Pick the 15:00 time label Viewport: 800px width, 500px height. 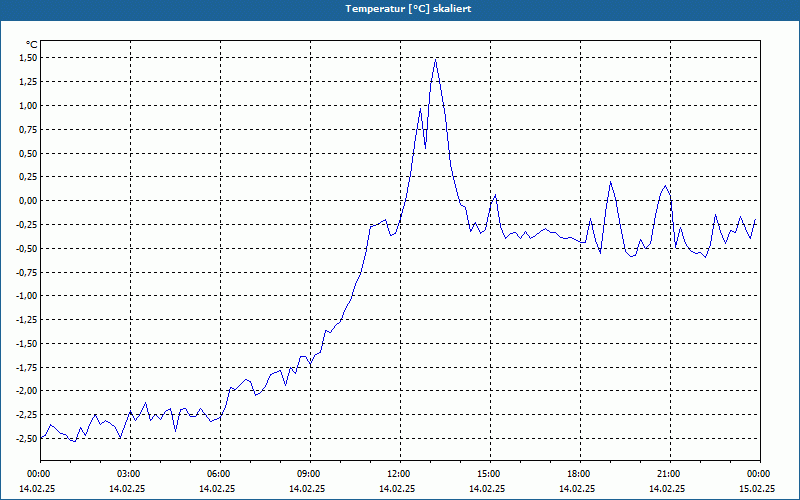490,474
